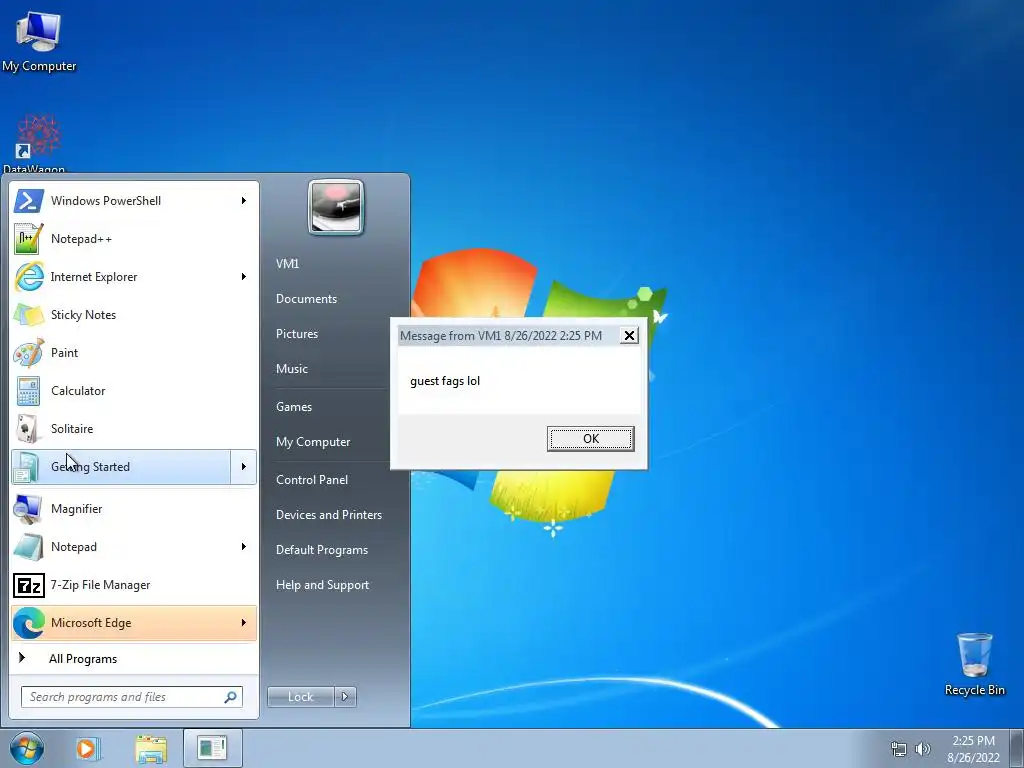Open Control Panel
This screenshot has height=768, width=1024.
click(x=312, y=480)
